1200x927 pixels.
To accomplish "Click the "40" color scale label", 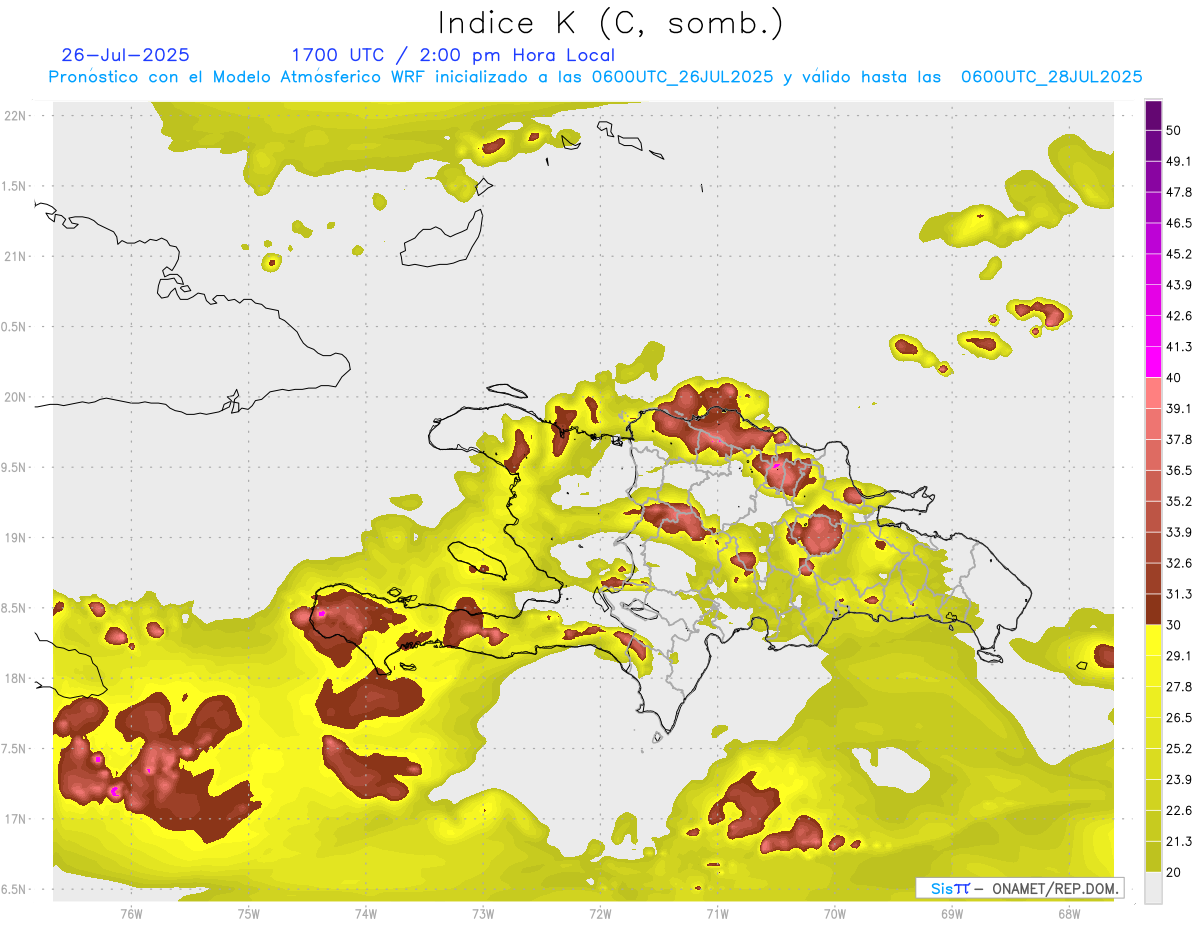I will 1174,378.
